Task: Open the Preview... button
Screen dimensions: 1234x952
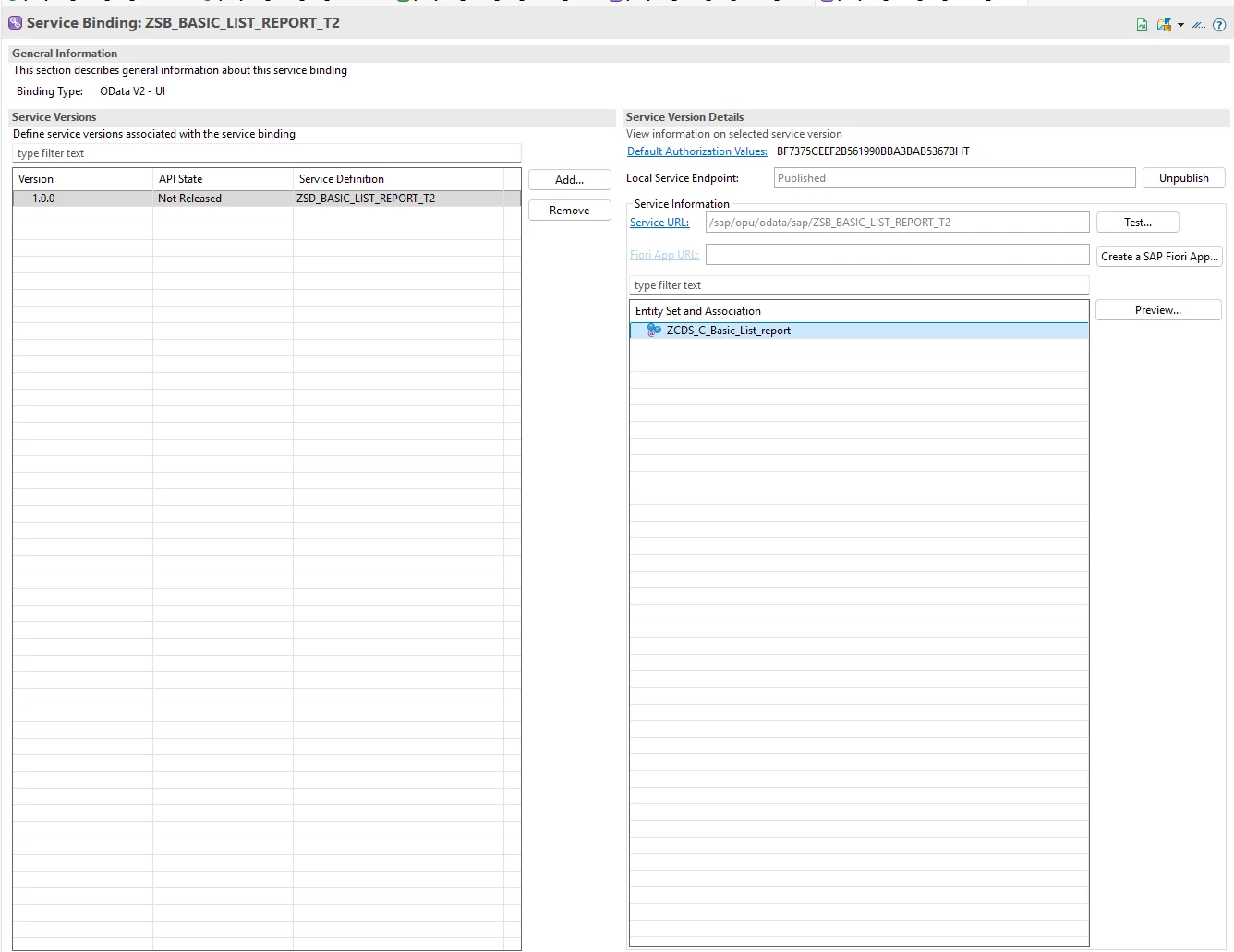Action: click(x=1158, y=310)
